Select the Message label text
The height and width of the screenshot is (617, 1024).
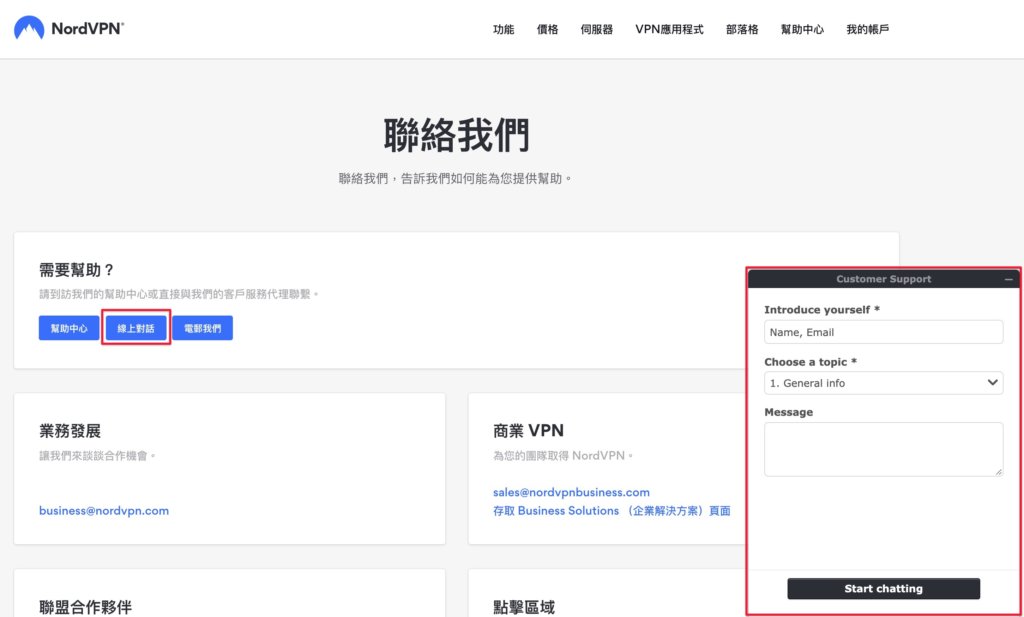click(x=788, y=412)
